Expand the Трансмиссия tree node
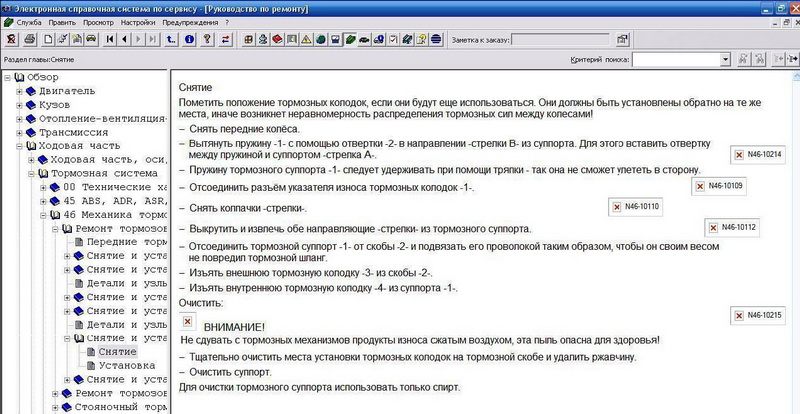The image size is (800, 414). [x=19, y=133]
